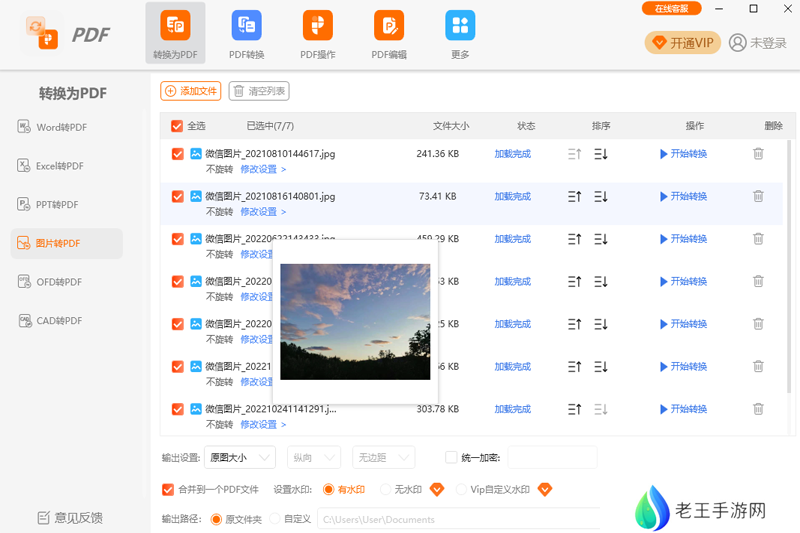Open 在线客服 online support

coord(671,9)
